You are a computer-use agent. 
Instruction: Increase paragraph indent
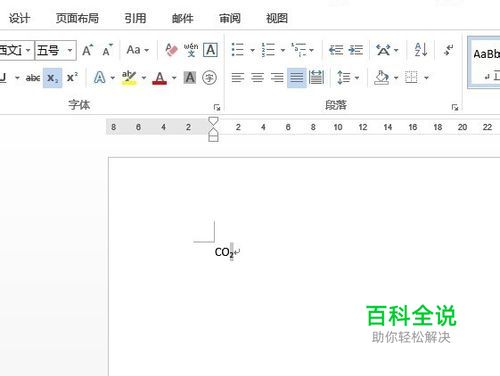click(356, 50)
